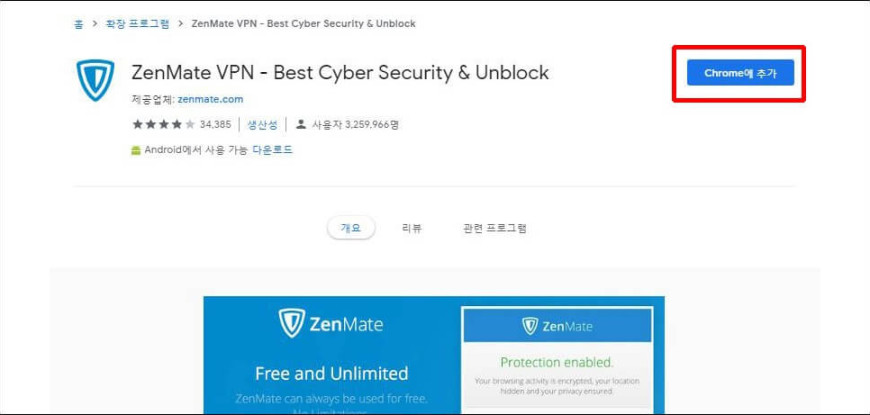The height and width of the screenshot is (415, 870).
Task: Click the 다운로드 Android link
Action: point(272,150)
